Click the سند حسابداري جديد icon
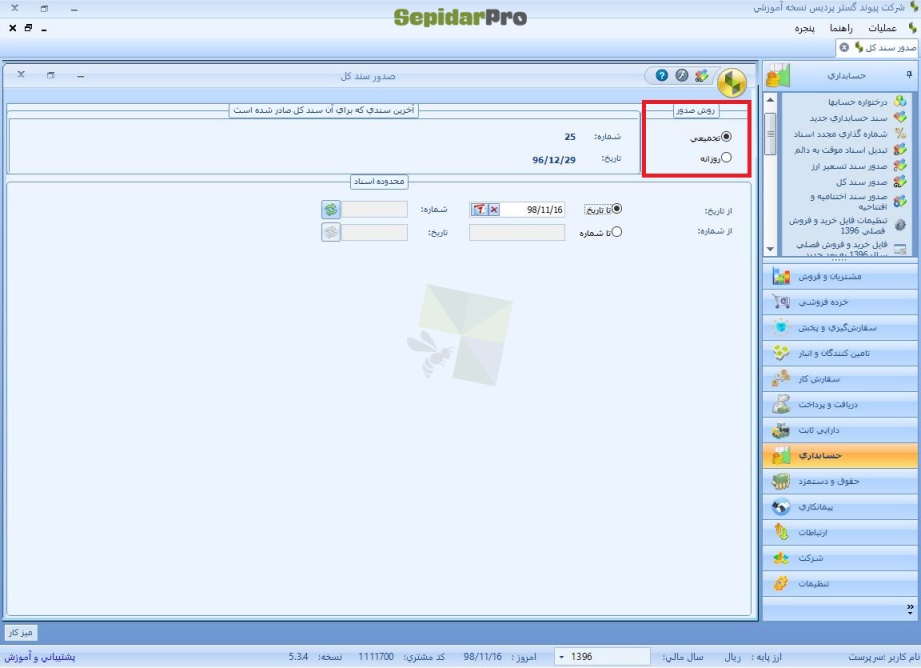The width and height of the screenshot is (921, 668). pyautogui.click(x=899, y=118)
